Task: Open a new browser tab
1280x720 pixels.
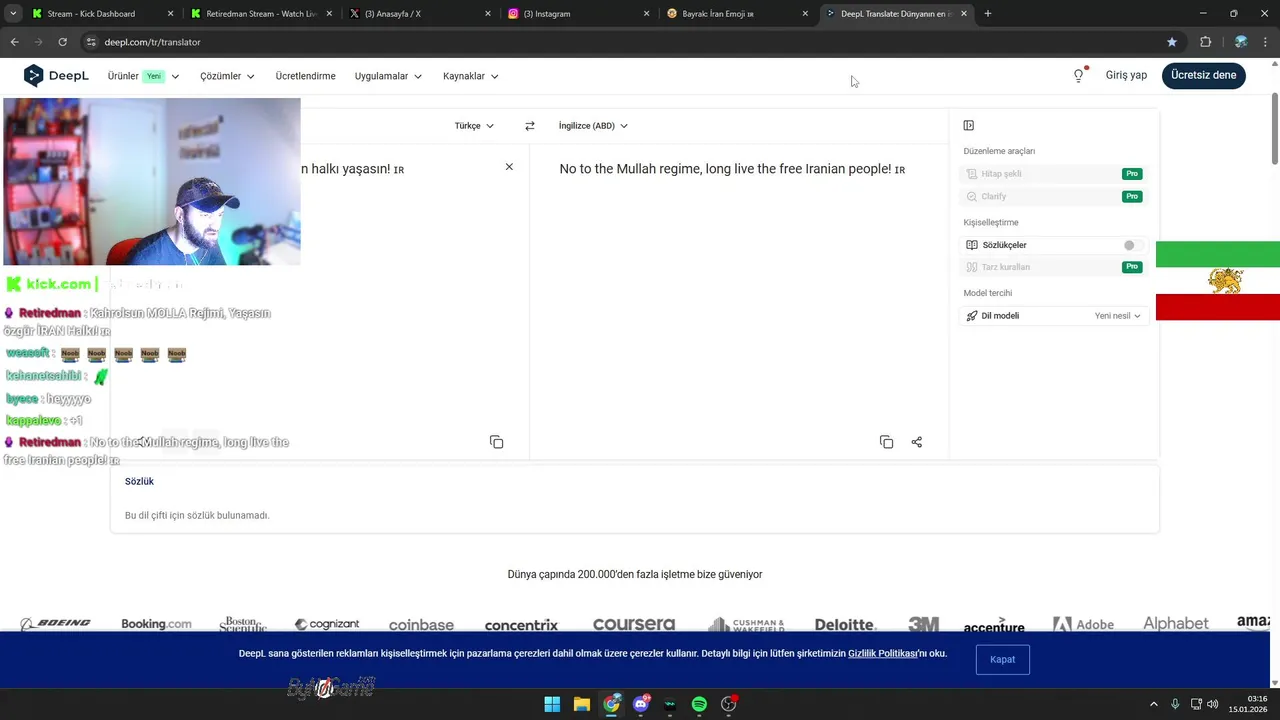Action: pos(988,14)
